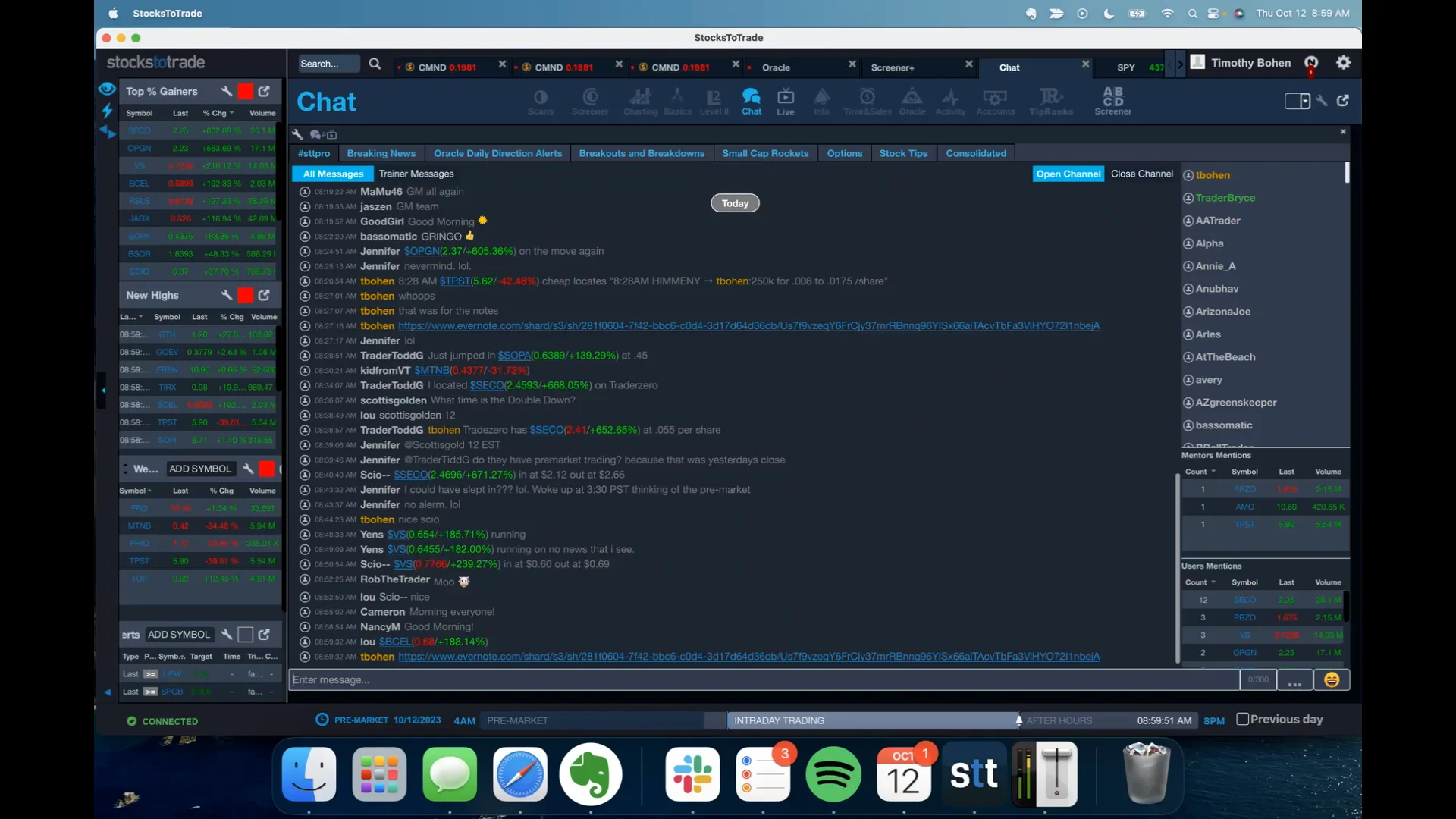The width and height of the screenshot is (1456, 819).
Task: Open the layout dropdown in the chat header
Action: tap(1298, 101)
